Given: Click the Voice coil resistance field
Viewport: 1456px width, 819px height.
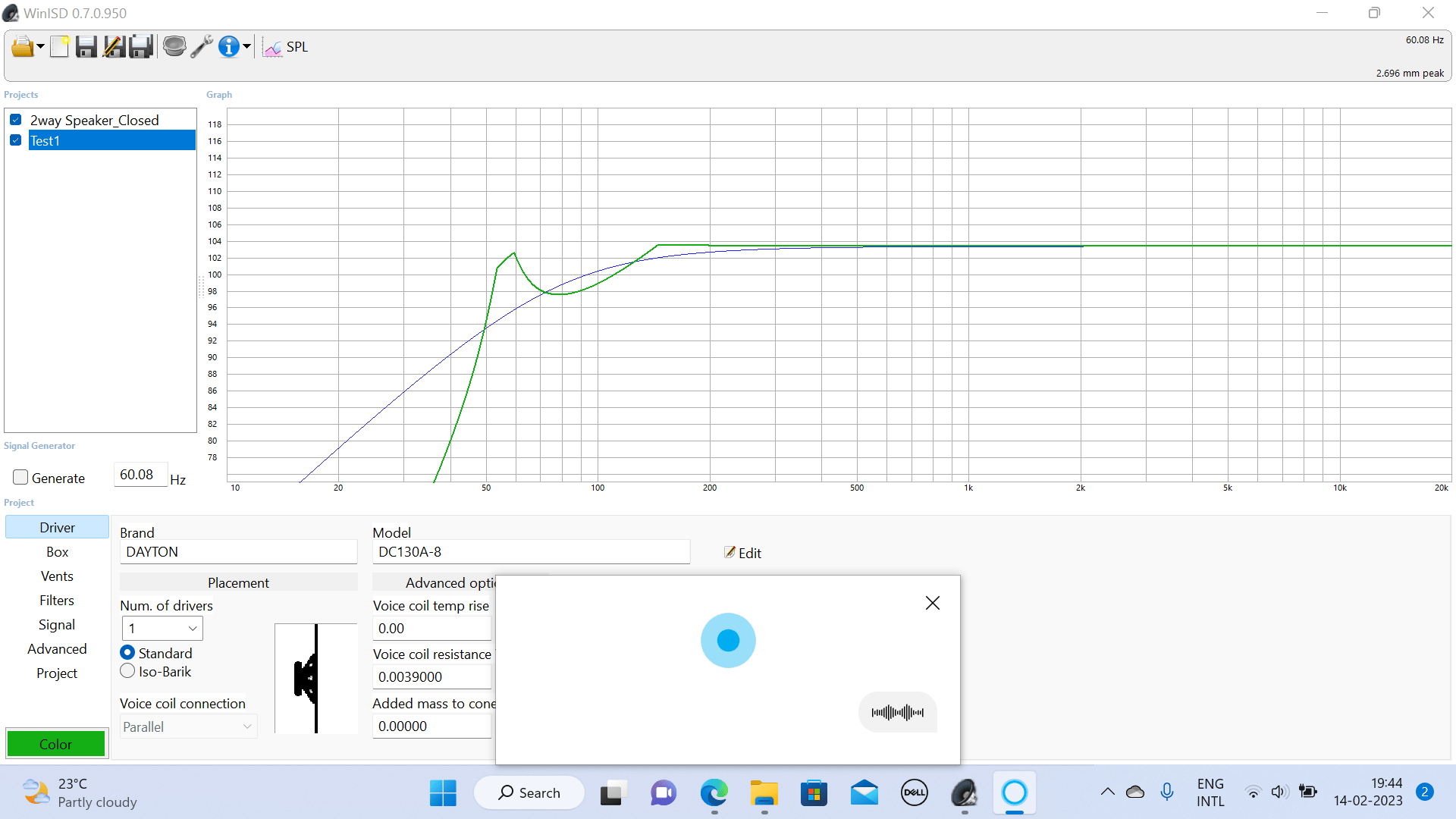Looking at the screenshot, I should point(432,676).
